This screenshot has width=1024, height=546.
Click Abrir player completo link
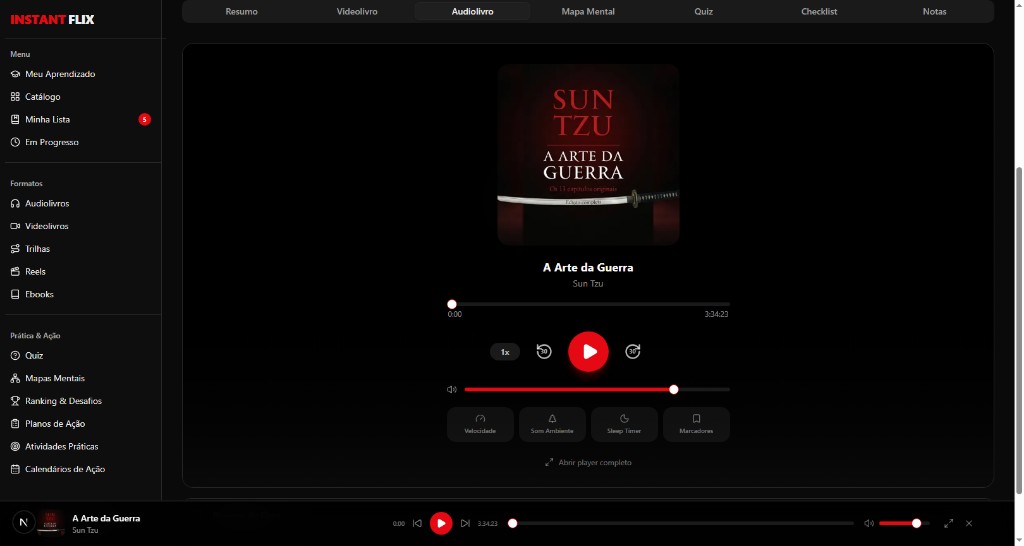pyautogui.click(x=588, y=462)
